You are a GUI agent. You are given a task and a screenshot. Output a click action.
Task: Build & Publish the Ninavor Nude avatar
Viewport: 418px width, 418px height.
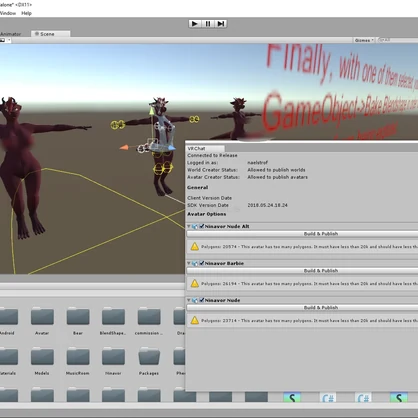[302, 308]
